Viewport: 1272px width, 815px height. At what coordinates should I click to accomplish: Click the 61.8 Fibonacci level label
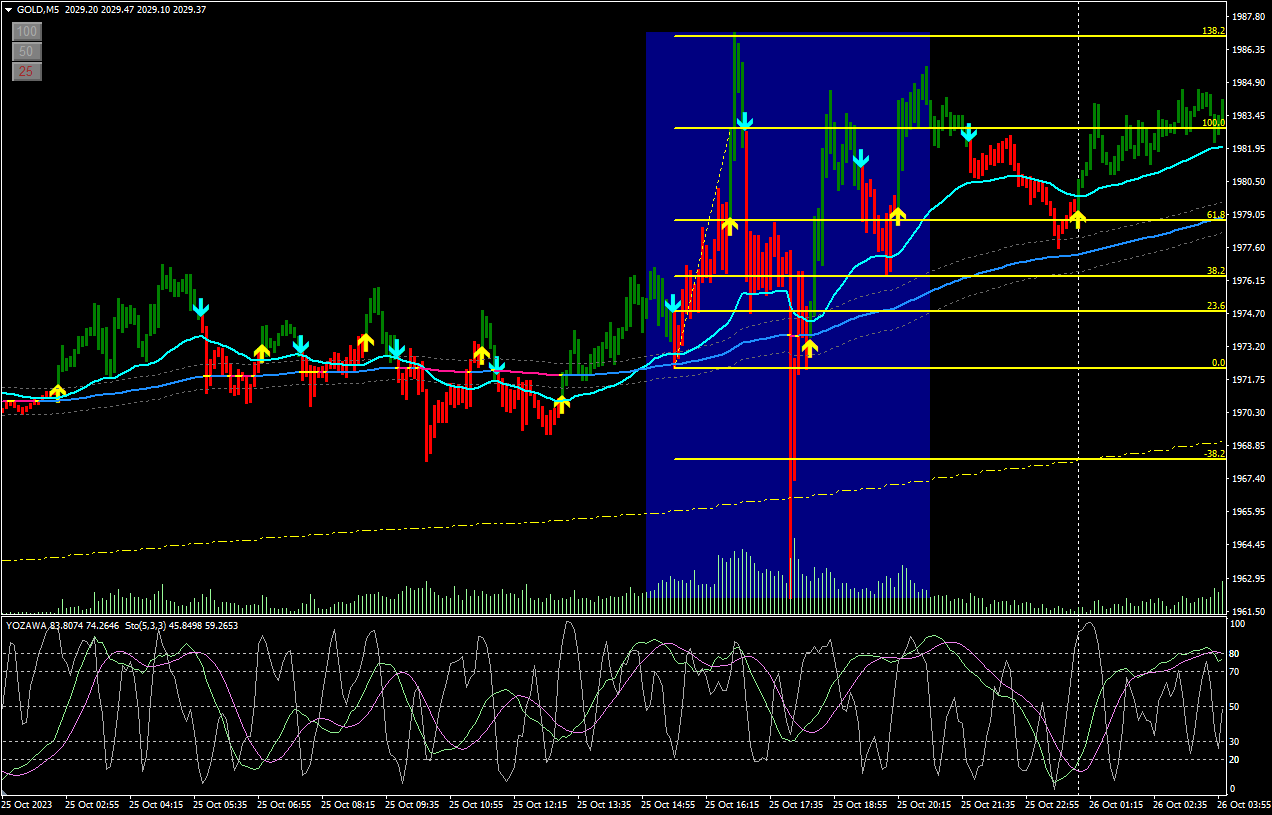(1216, 215)
